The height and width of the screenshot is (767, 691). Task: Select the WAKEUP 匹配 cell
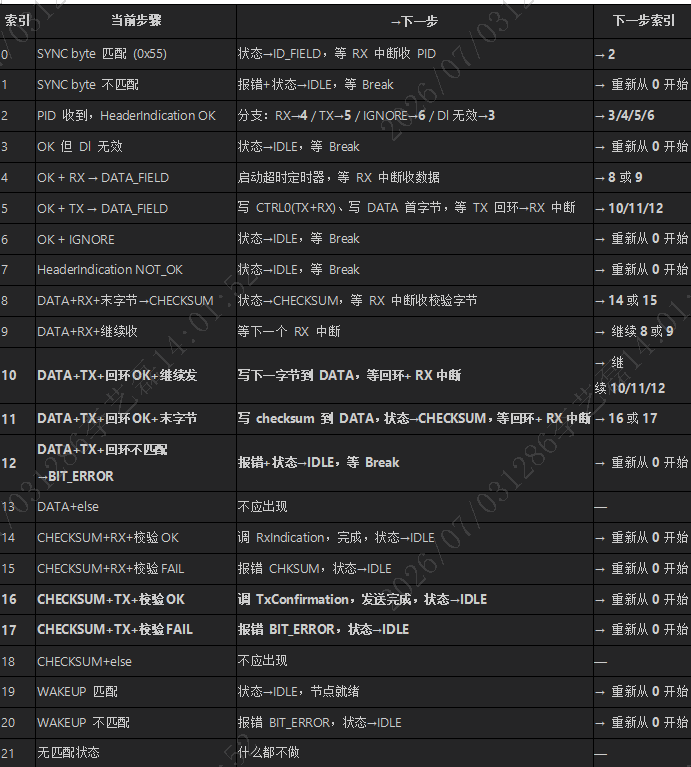coord(136,692)
